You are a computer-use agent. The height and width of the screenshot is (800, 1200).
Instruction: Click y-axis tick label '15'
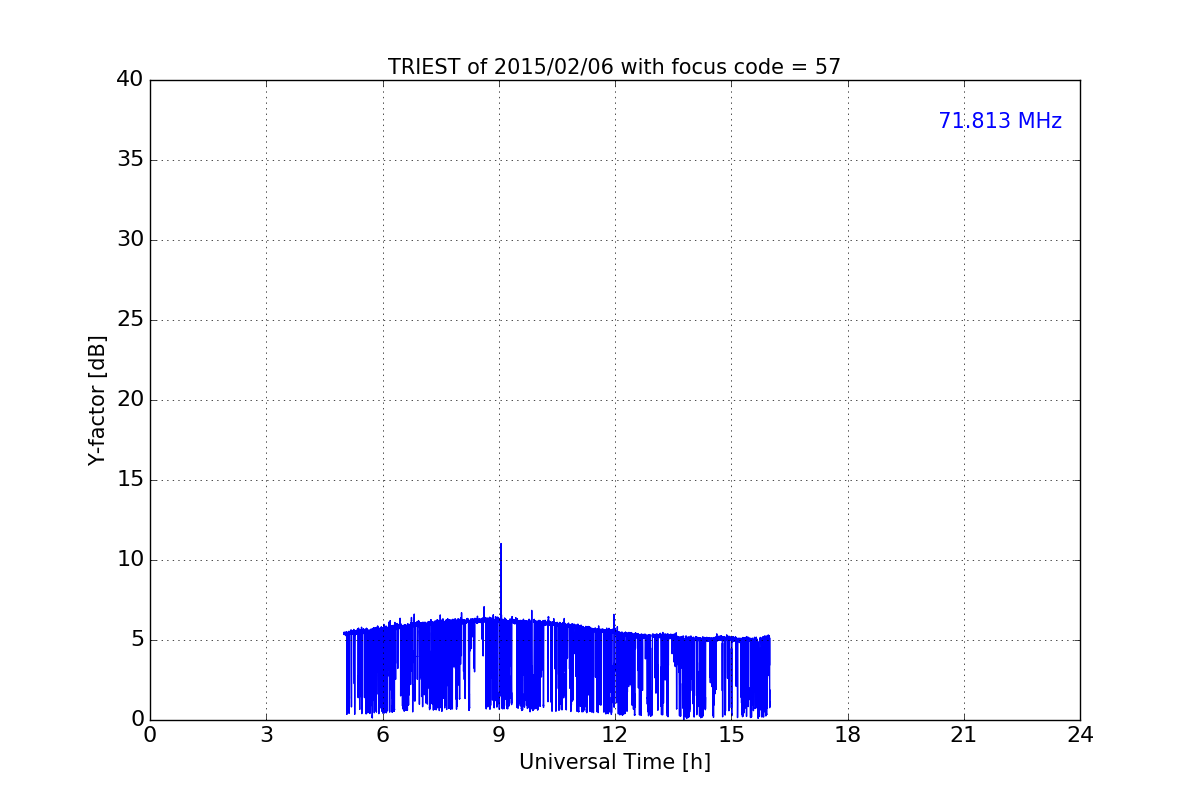coord(130,480)
